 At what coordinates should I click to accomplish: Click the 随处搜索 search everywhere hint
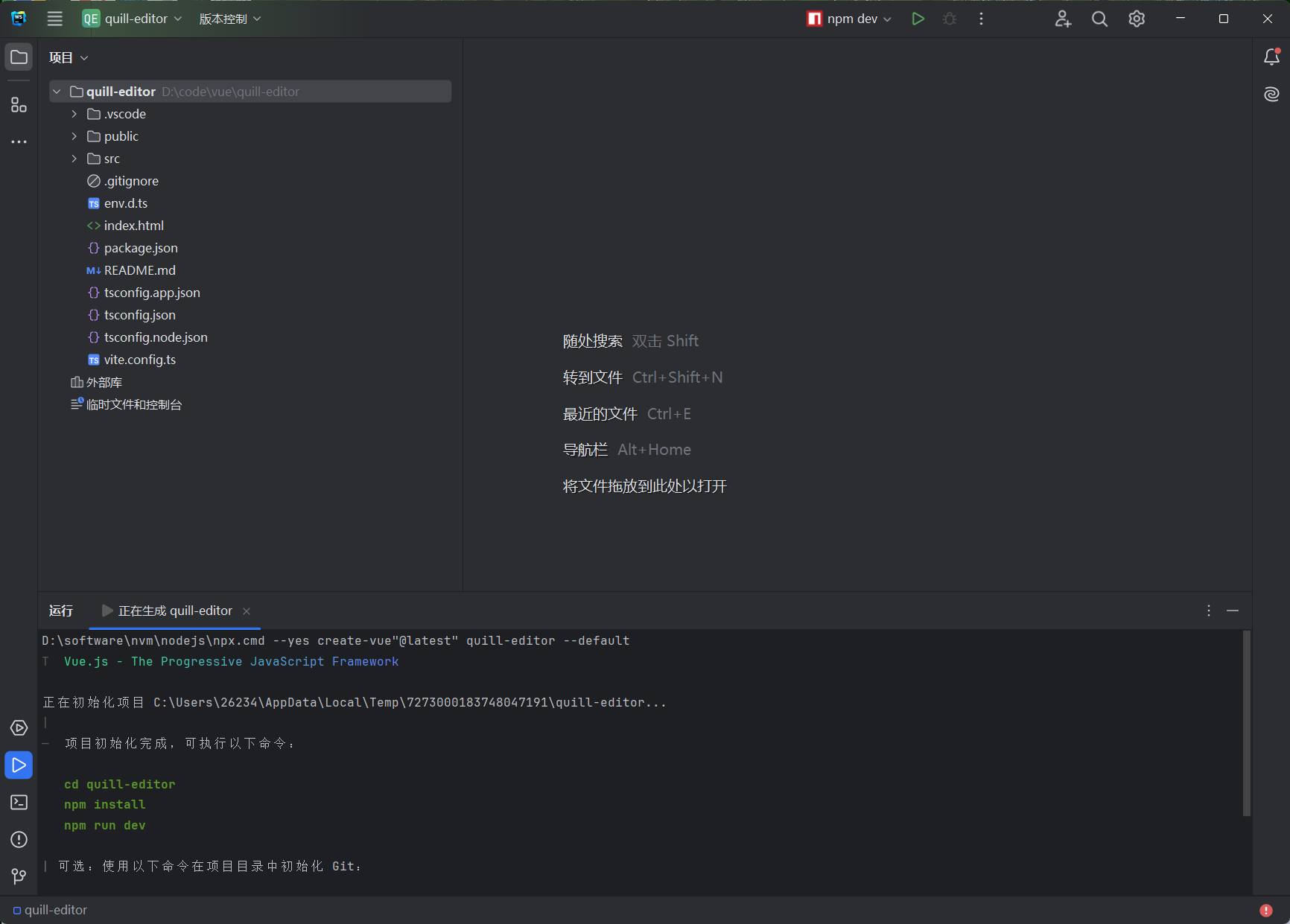coord(593,341)
